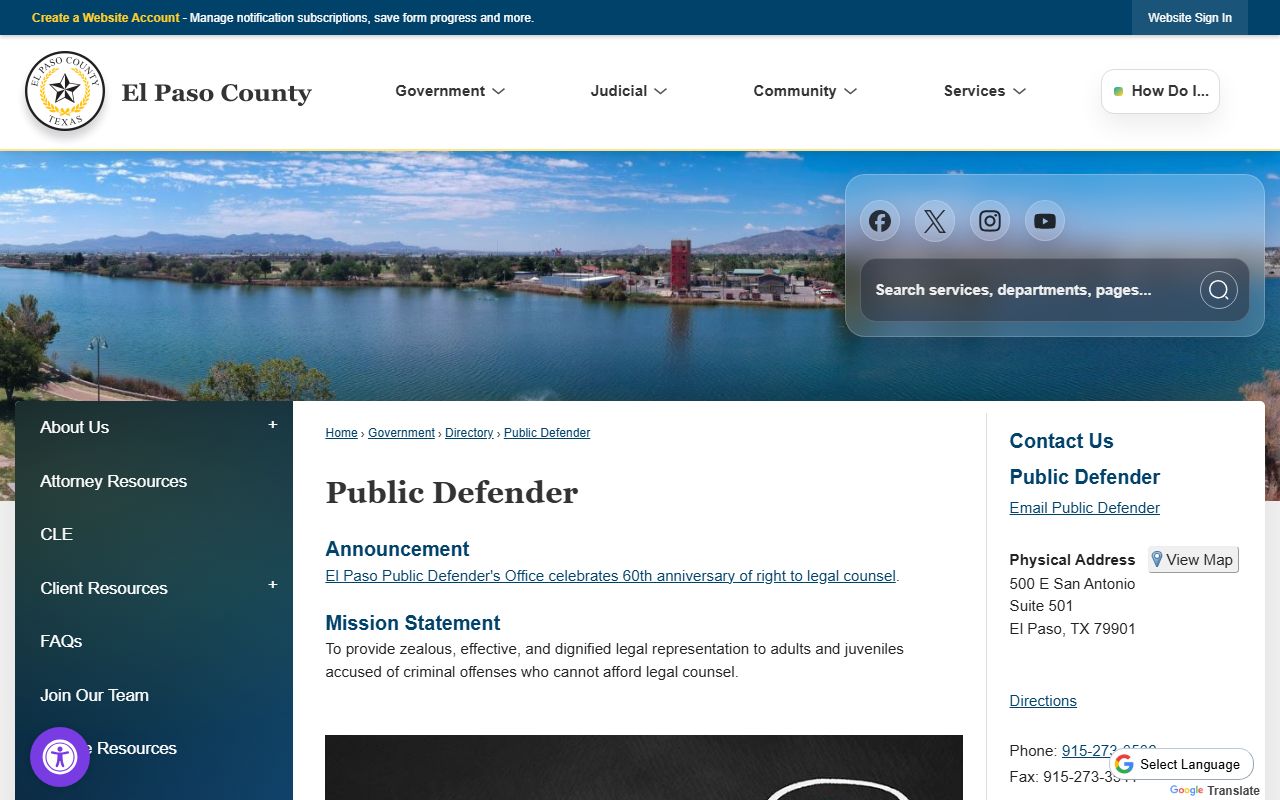Click the Directory breadcrumb link
The width and height of the screenshot is (1280, 800).
(469, 433)
